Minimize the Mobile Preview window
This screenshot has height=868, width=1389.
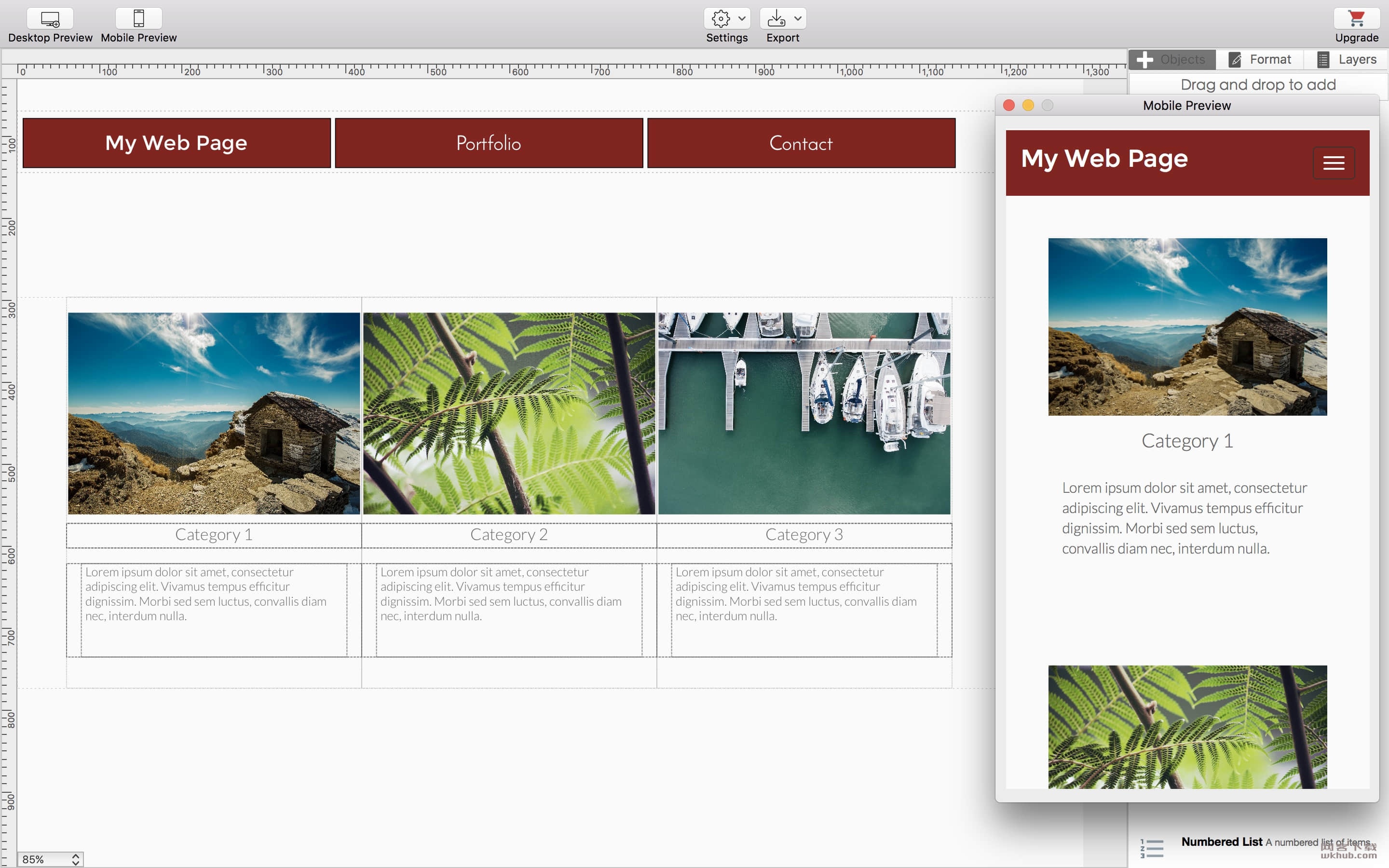pyautogui.click(x=1029, y=105)
